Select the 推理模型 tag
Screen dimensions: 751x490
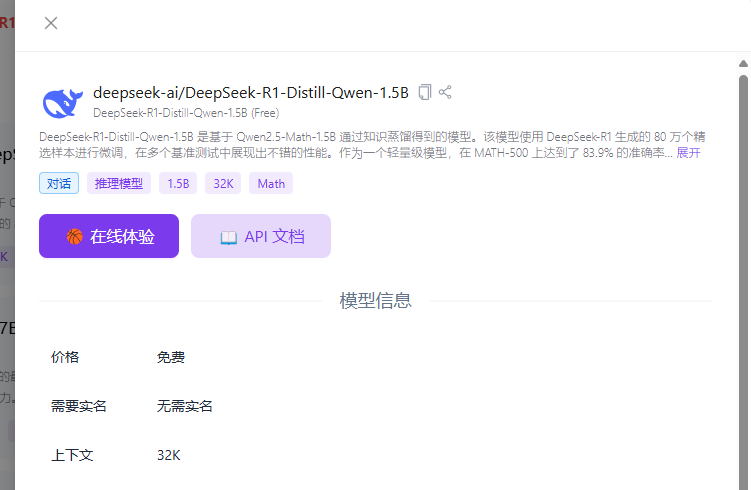click(x=119, y=183)
